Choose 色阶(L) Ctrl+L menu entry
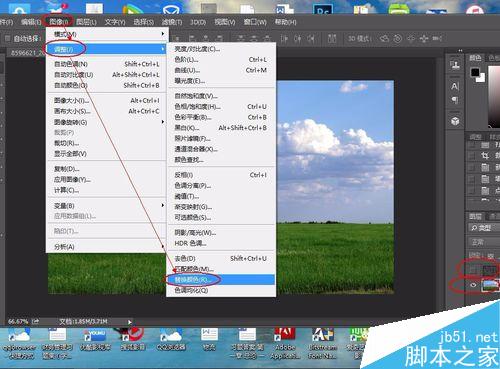This screenshot has width=500, height=369. pyautogui.click(x=221, y=60)
